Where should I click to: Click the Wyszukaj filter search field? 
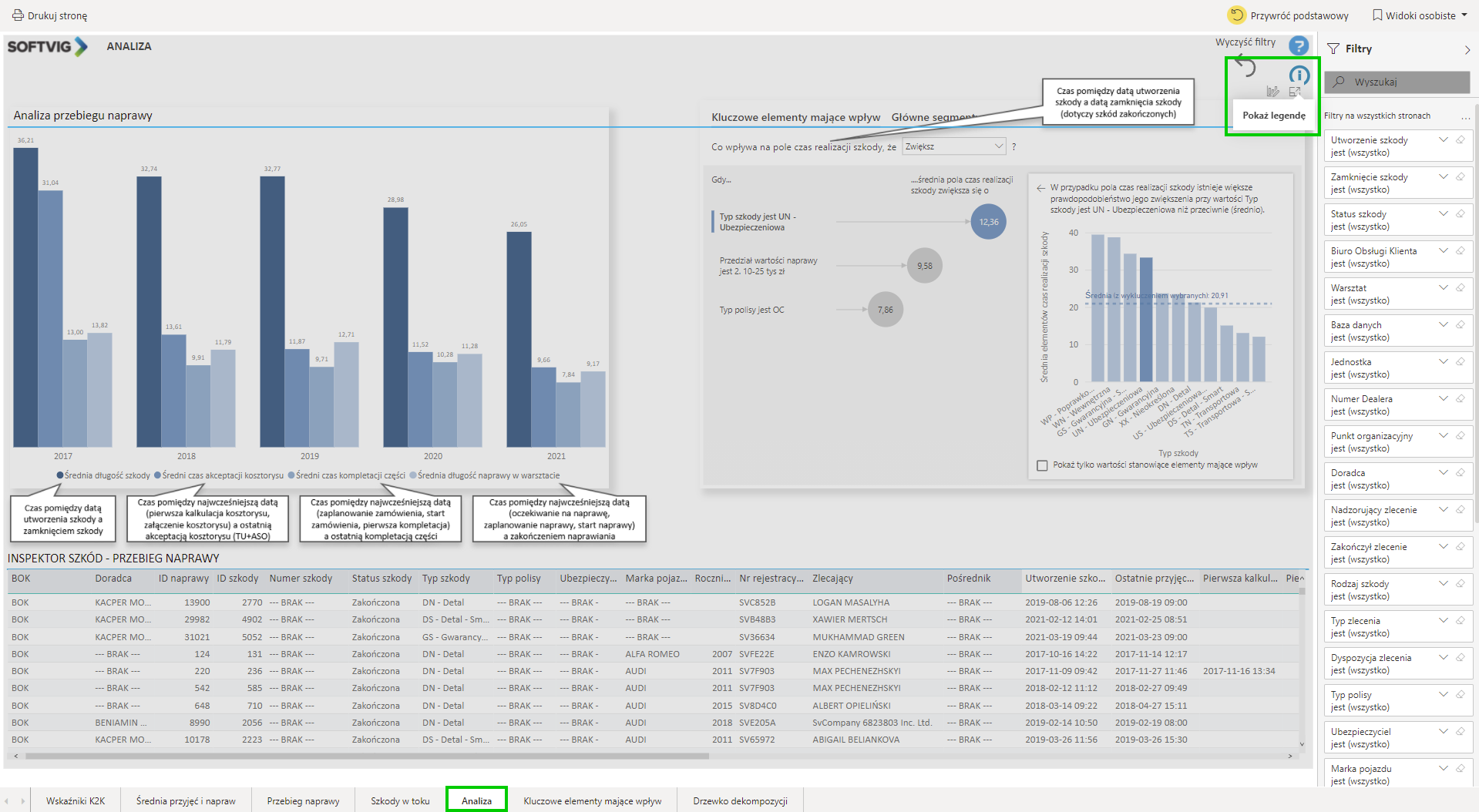[x=1397, y=82]
